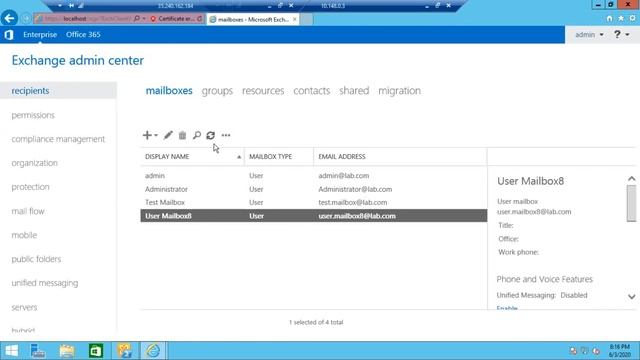Select the groups tab
640x360 pixels.
tap(217, 91)
